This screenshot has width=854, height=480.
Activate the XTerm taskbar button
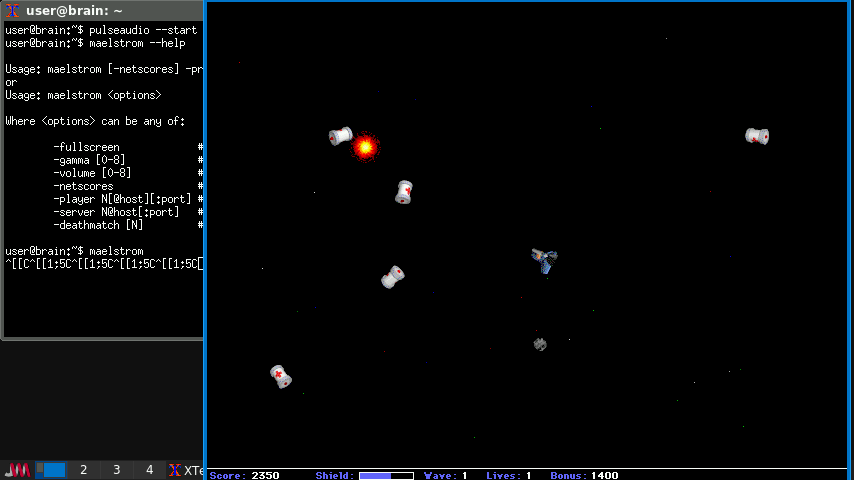click(185, 470)
